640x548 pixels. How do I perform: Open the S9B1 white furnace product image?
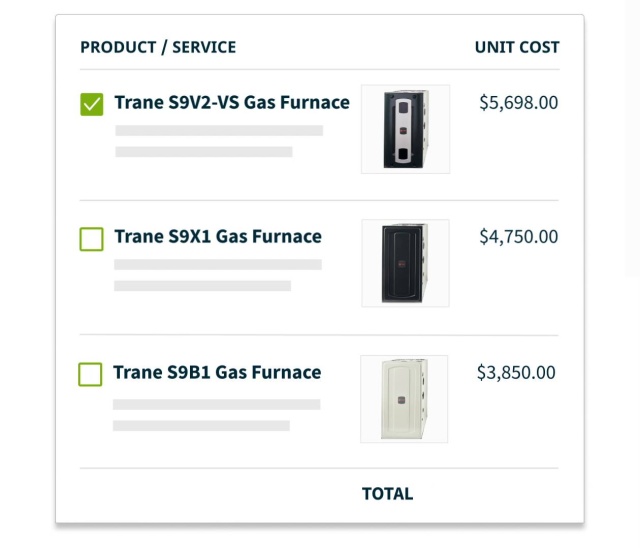tap(404, 399)
